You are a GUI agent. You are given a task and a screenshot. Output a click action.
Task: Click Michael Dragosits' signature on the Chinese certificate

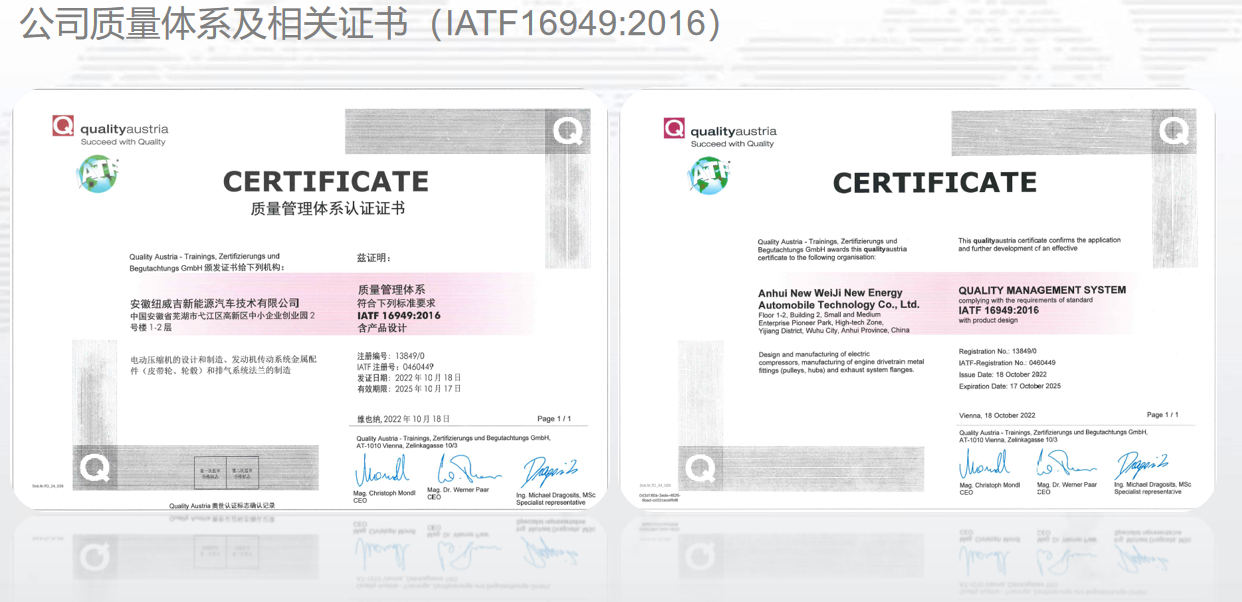coord(549,470)
